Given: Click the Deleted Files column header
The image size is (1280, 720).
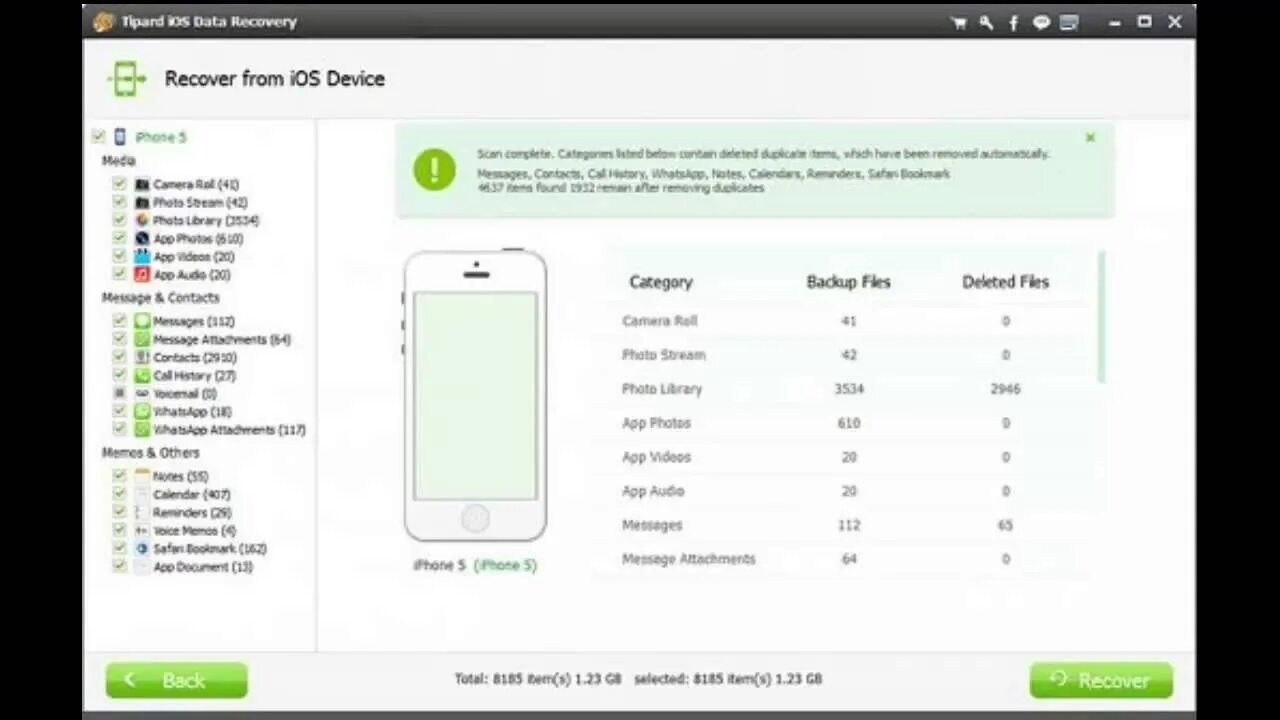Looking at the screenshot, I should (x=1006, y=282).
